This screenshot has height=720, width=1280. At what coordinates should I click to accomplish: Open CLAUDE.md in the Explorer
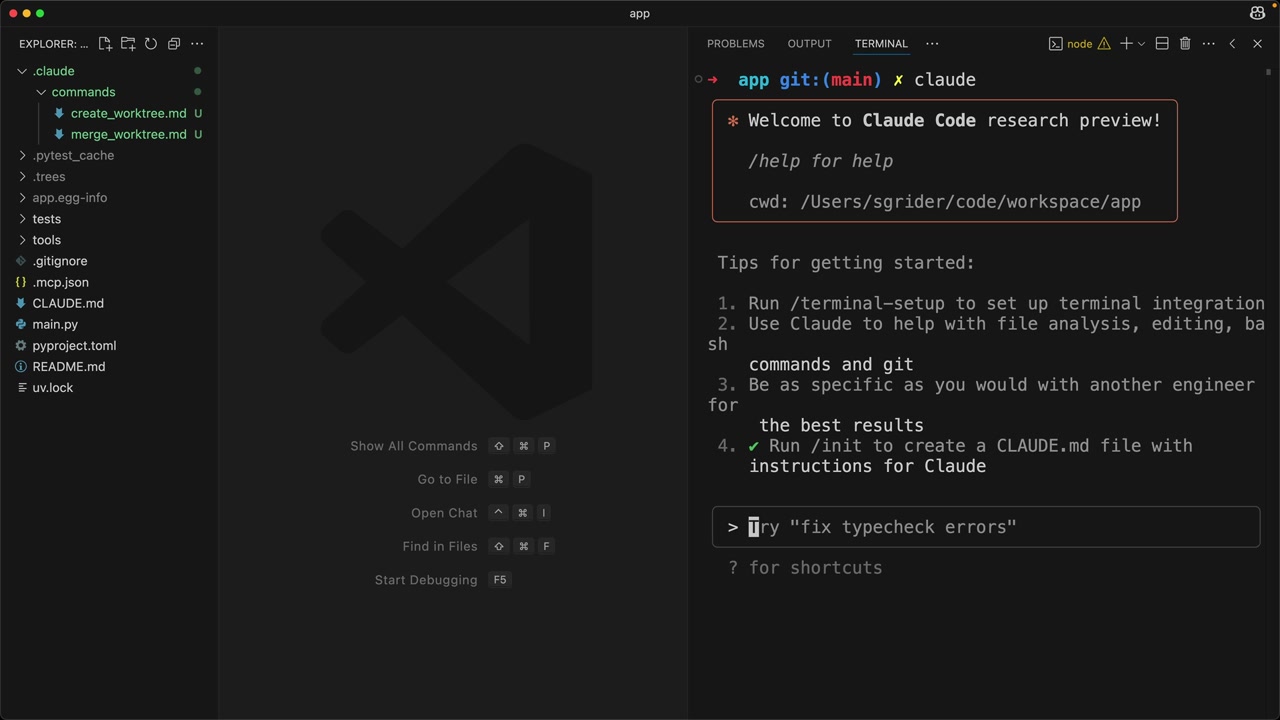click(x=68, y=303)
